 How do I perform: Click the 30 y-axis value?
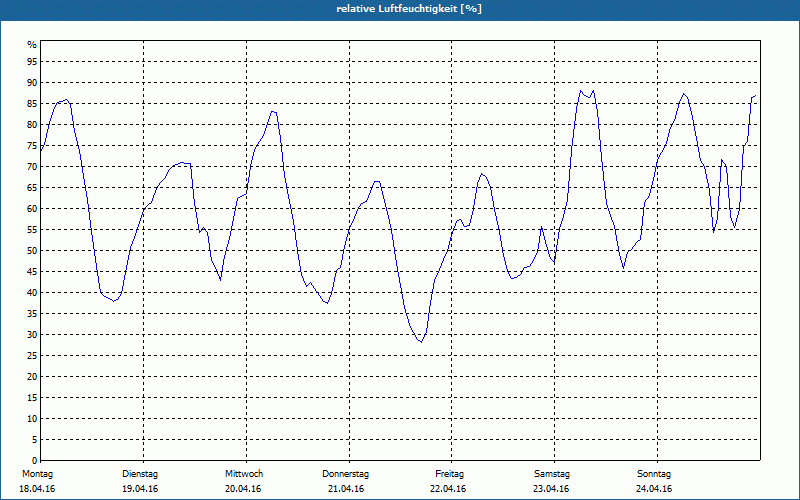[x=32, y=335]
